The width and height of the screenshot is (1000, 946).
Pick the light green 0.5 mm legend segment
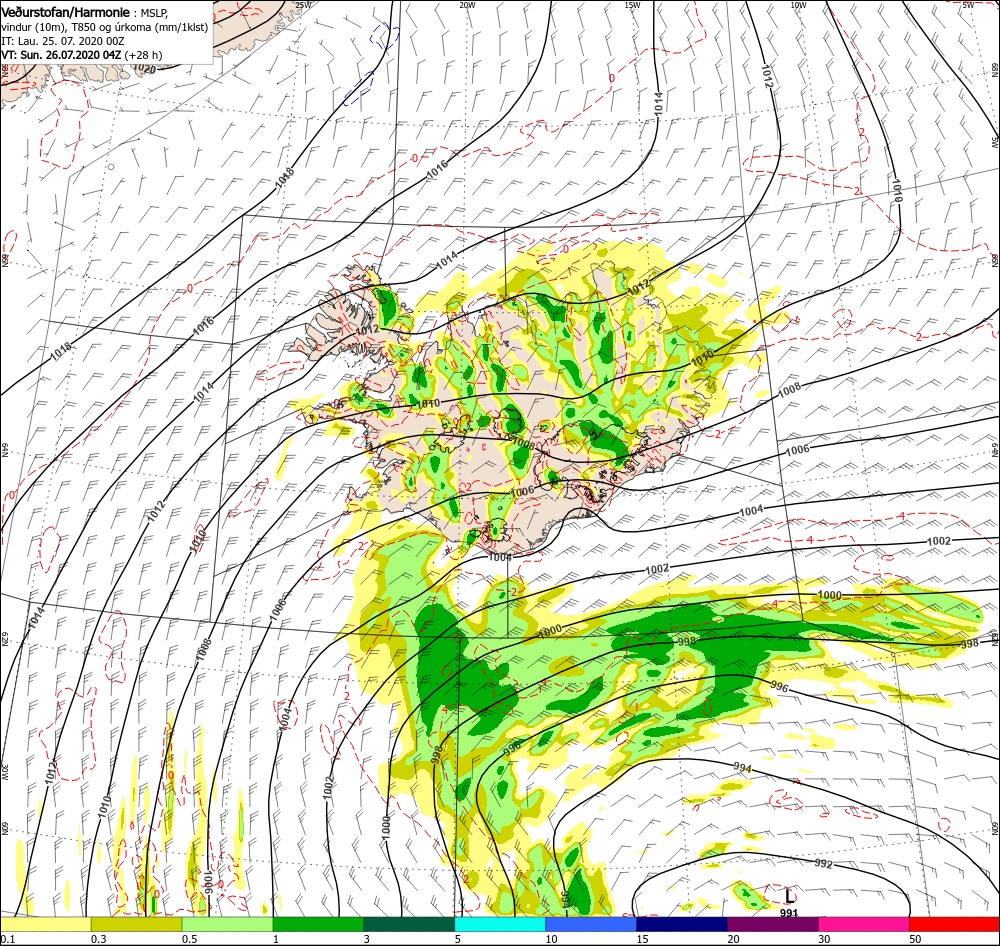tap(227, 924)
